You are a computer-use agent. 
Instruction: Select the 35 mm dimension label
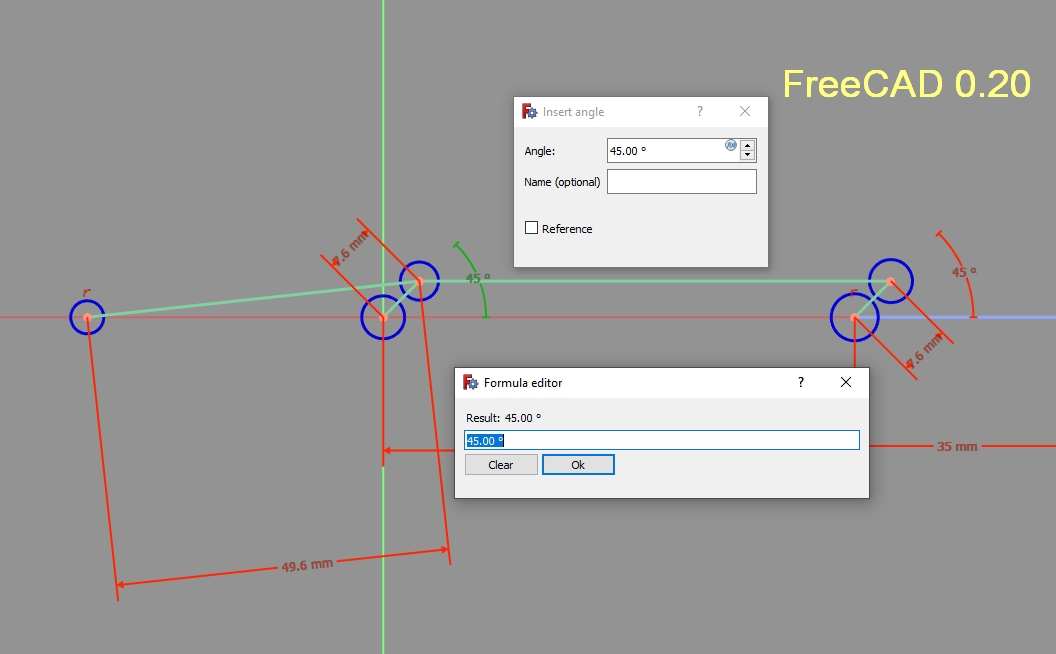click(955, 446)
